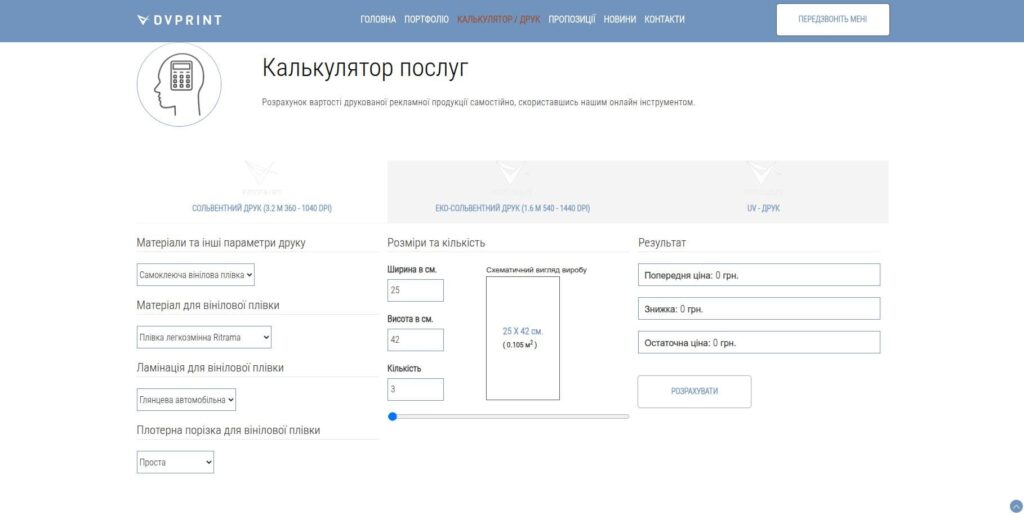The image size is (1024, 515).
Task: Open the Пропозиції menu link
Action: (x=571, y=20)
